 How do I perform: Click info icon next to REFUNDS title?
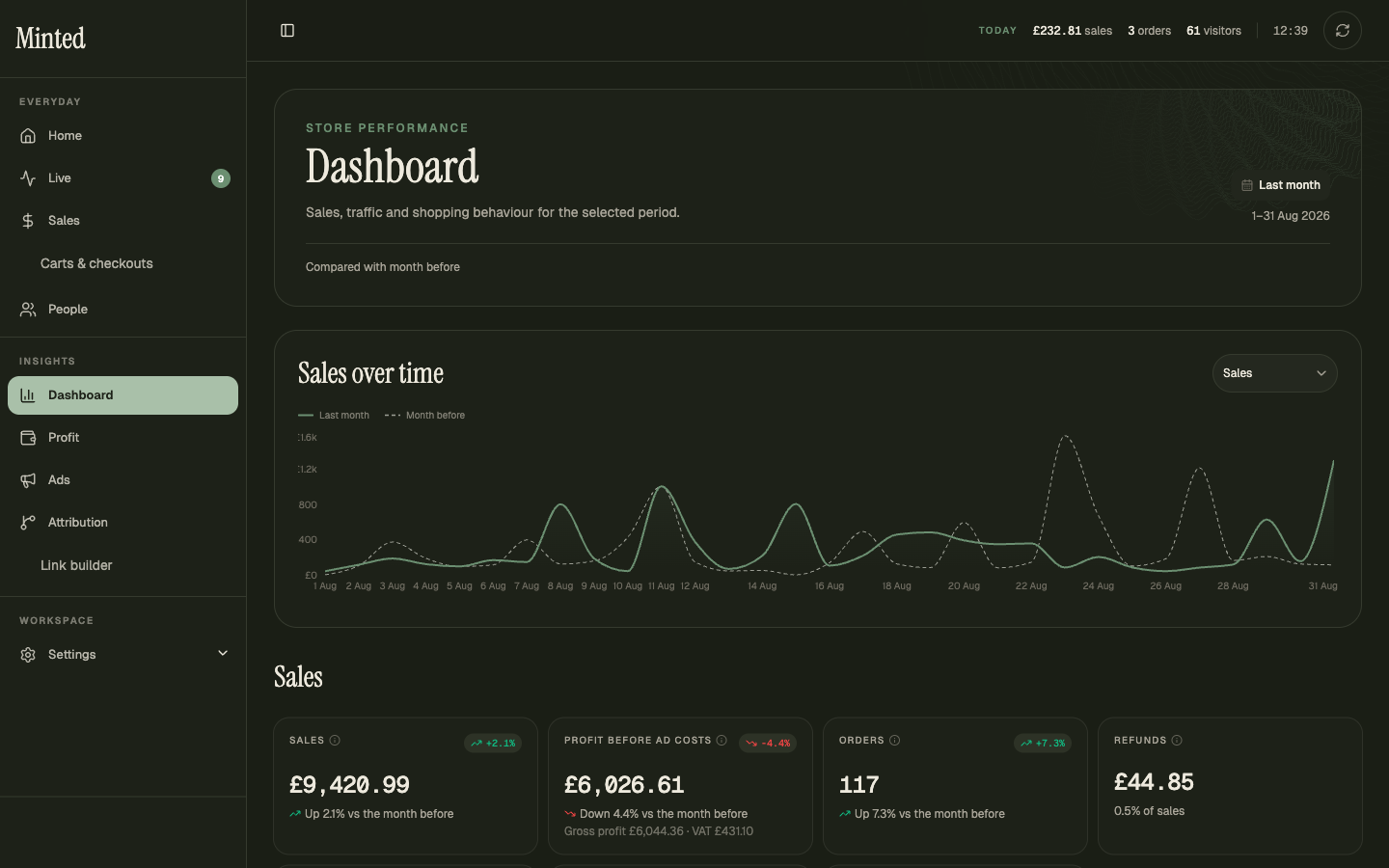tap(1177, 741)
